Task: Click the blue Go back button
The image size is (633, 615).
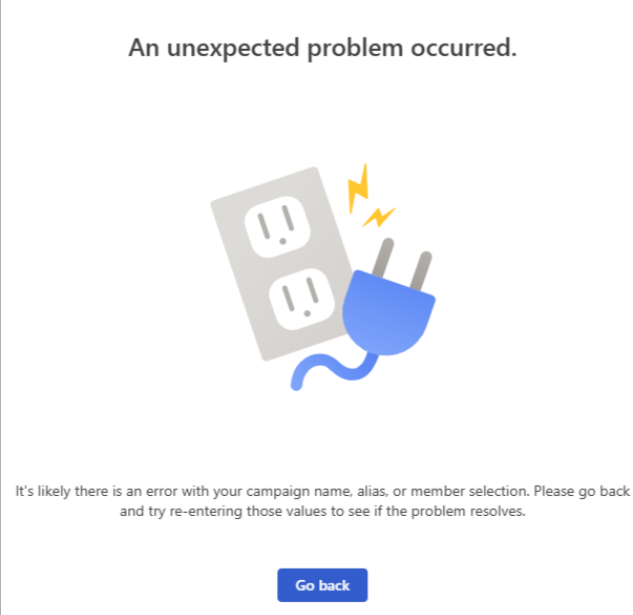Action: point(322,585)
